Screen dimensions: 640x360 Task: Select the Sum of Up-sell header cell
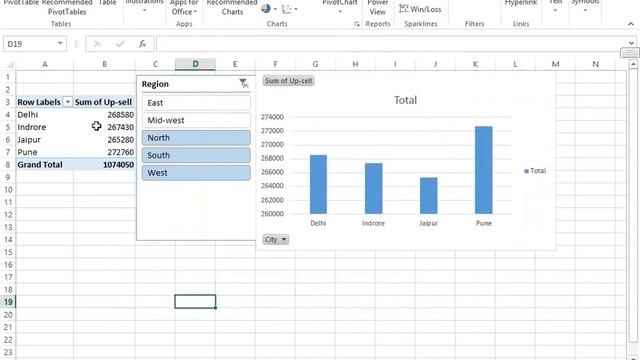pos(104,102)
